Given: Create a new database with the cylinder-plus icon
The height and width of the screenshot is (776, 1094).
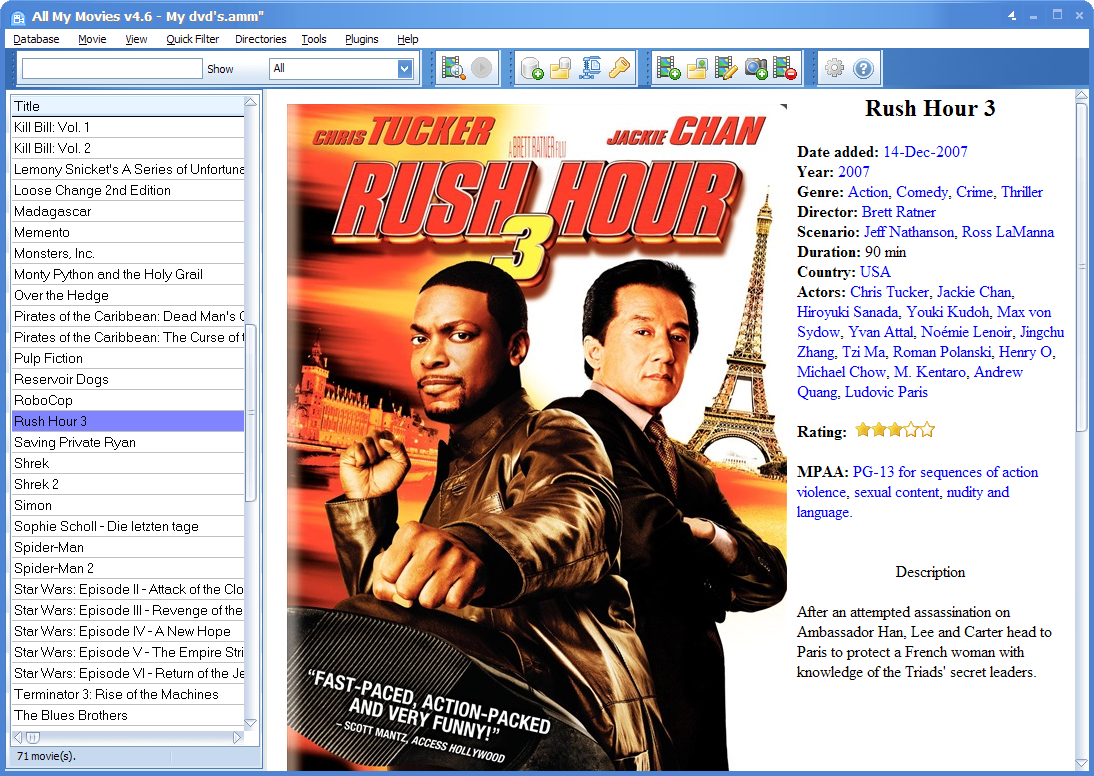Looking at the screenshot, I should coord(532,68).
